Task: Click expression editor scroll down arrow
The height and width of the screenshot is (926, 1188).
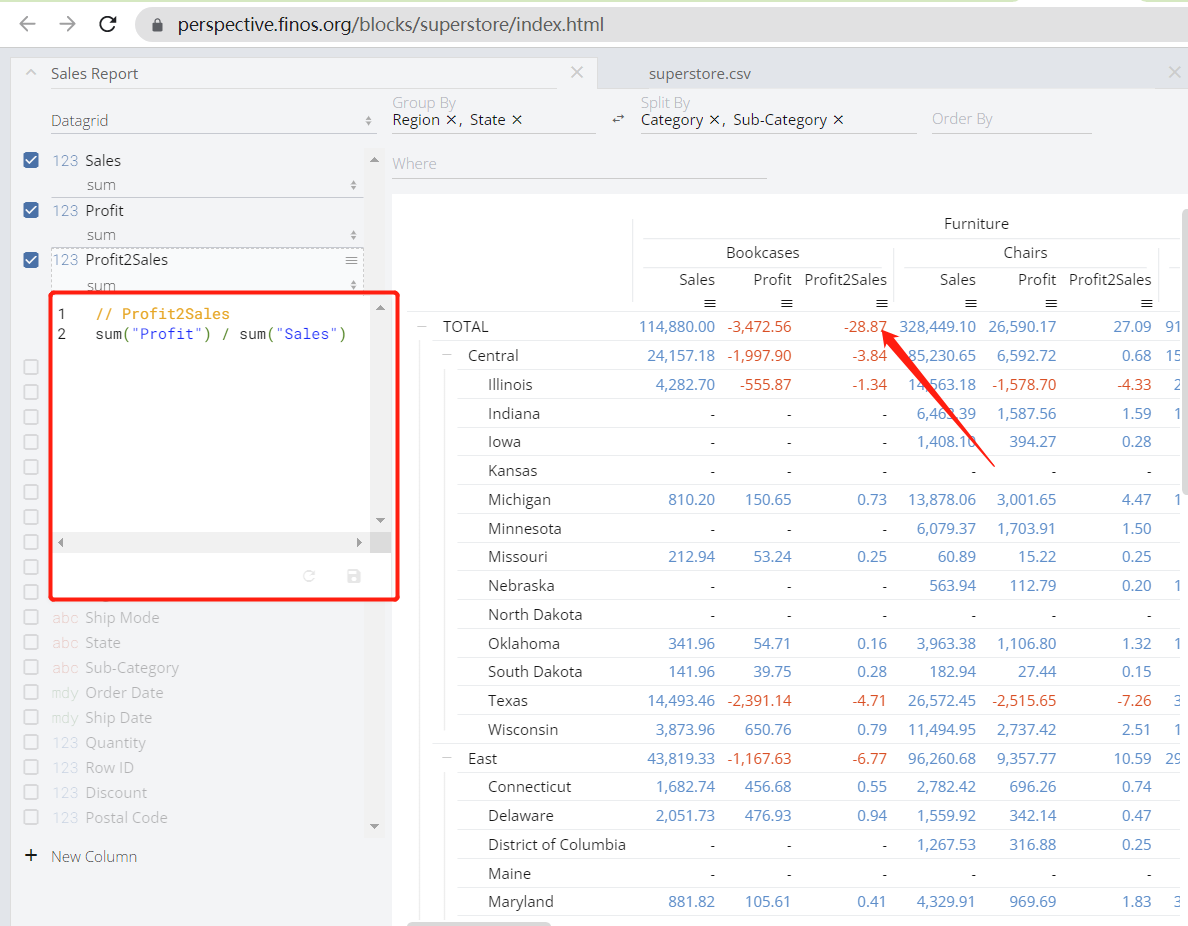Action: (x=380, y=520)
